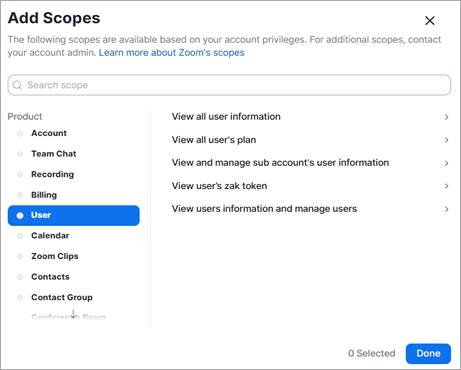Expand sub account's user information chevron
461x370 pixels.
click(x=446, y=163)
